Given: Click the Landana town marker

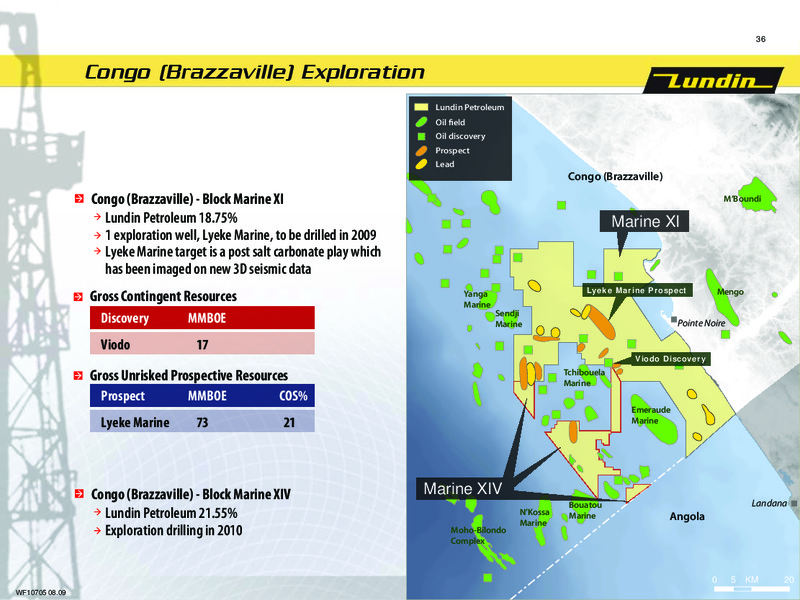Looking at the screenshot, I should tap(794, 503).
